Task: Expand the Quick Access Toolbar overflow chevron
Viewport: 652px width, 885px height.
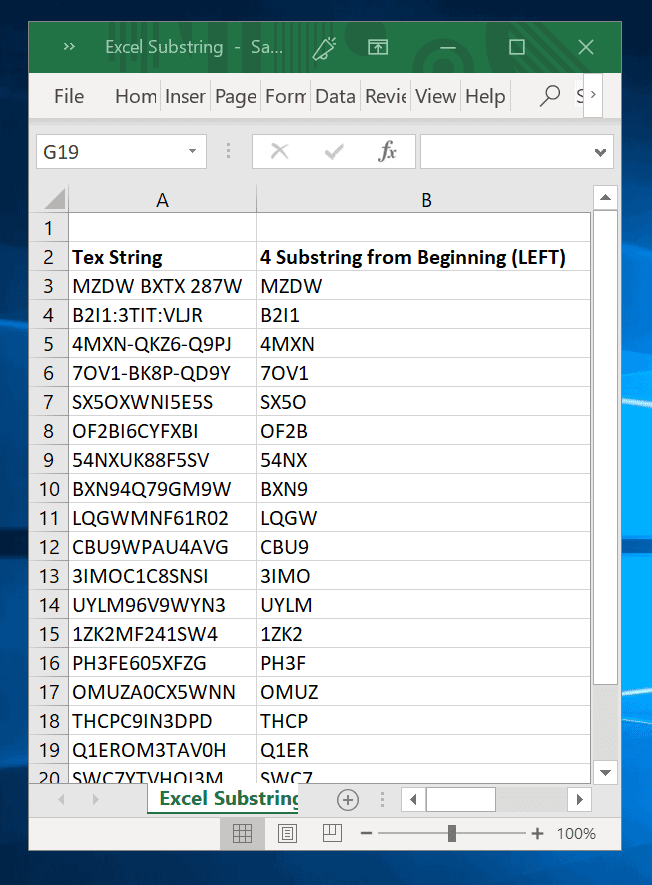Action: (x=69, y=47)
